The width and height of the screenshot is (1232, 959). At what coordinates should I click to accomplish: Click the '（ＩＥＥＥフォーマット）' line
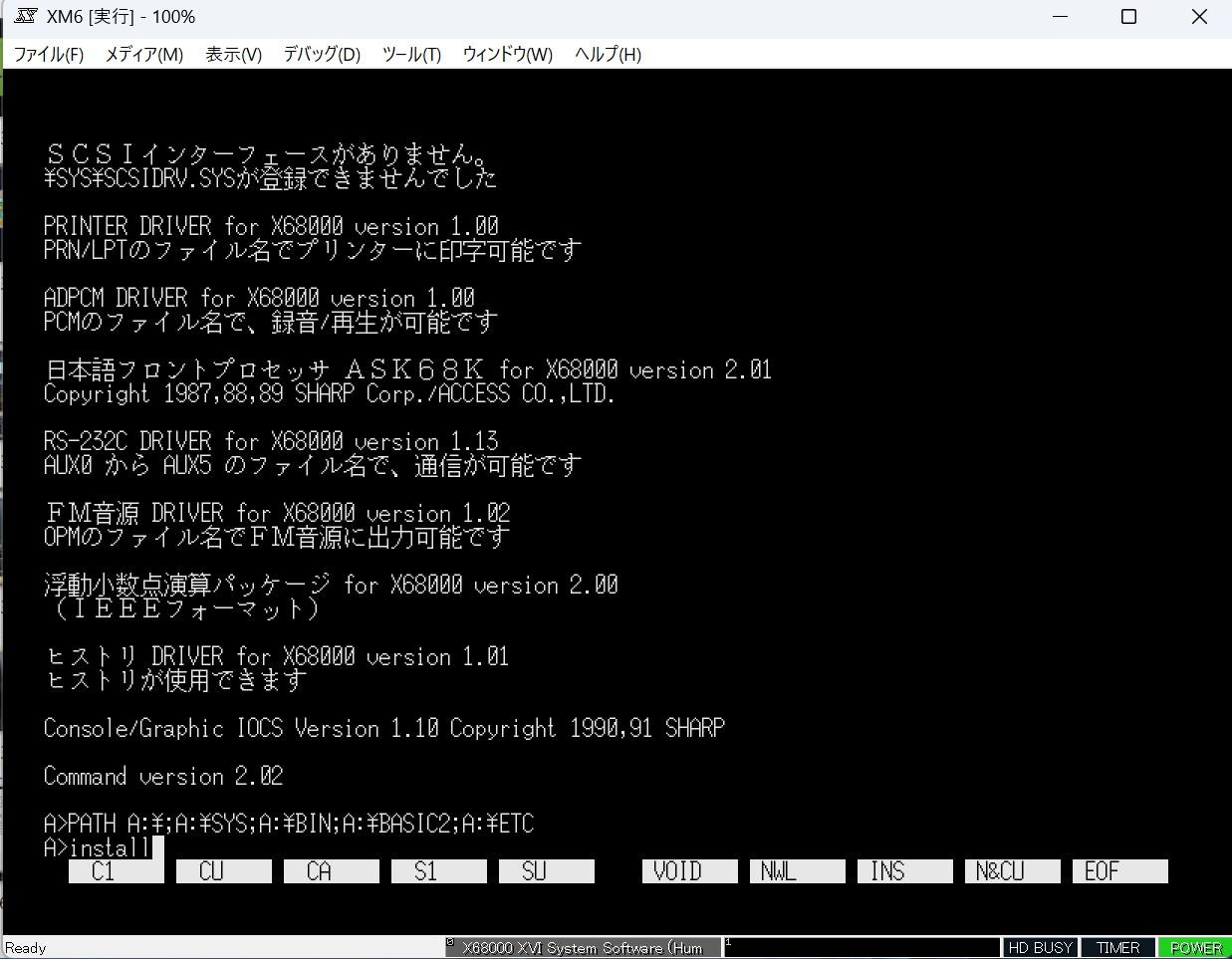(x=187, y=608)
